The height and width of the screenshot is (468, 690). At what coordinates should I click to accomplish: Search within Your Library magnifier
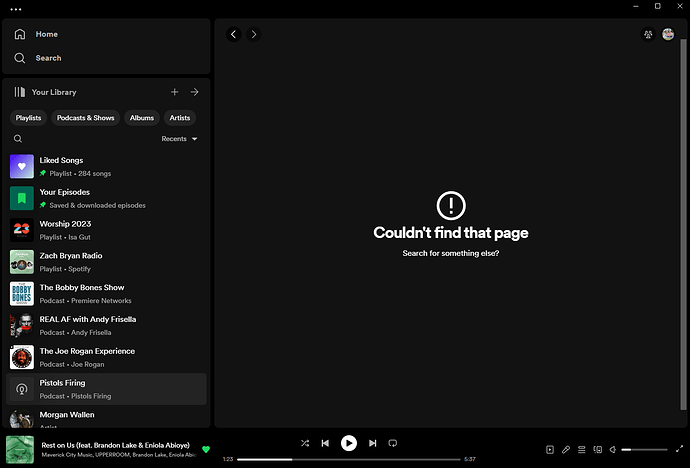(18, 139)
